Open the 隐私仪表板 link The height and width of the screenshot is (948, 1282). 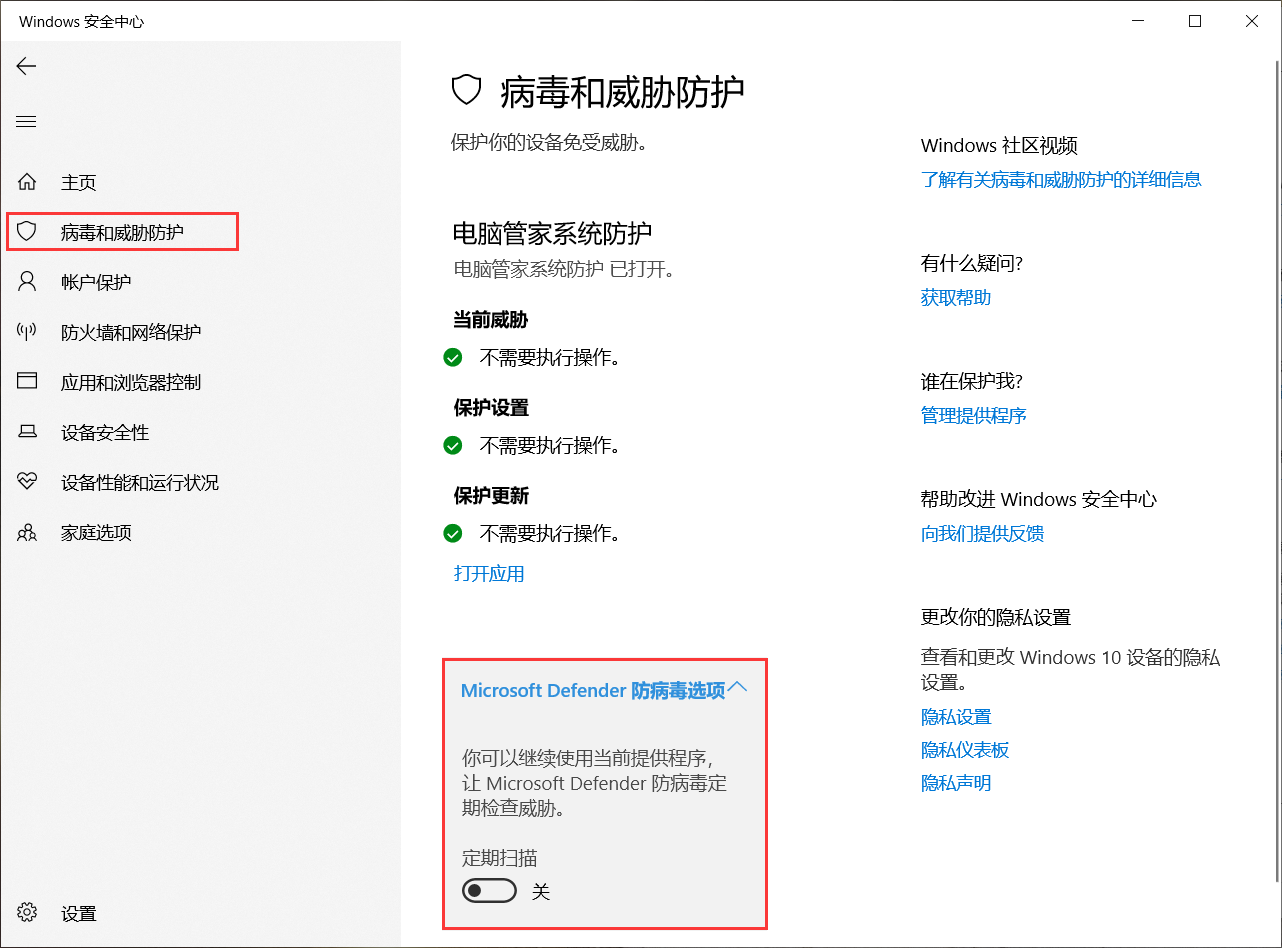tap(965, 750)
